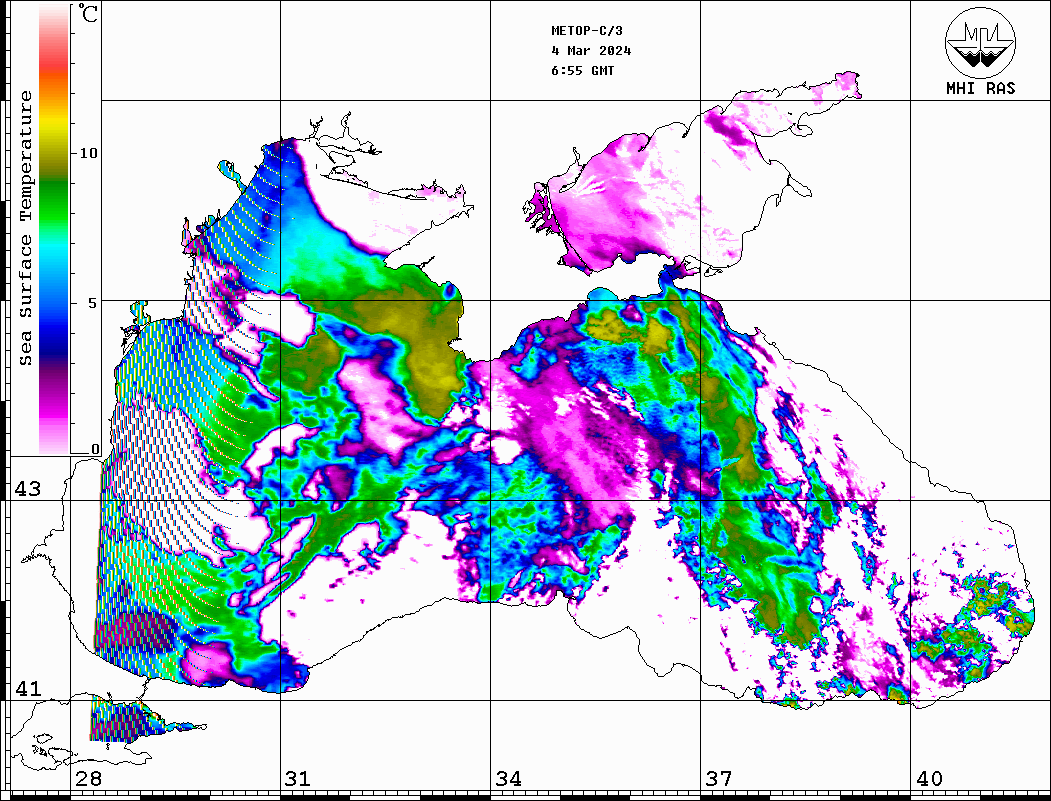
Task: Click latitude label '41'
Action: click(28, 688)
